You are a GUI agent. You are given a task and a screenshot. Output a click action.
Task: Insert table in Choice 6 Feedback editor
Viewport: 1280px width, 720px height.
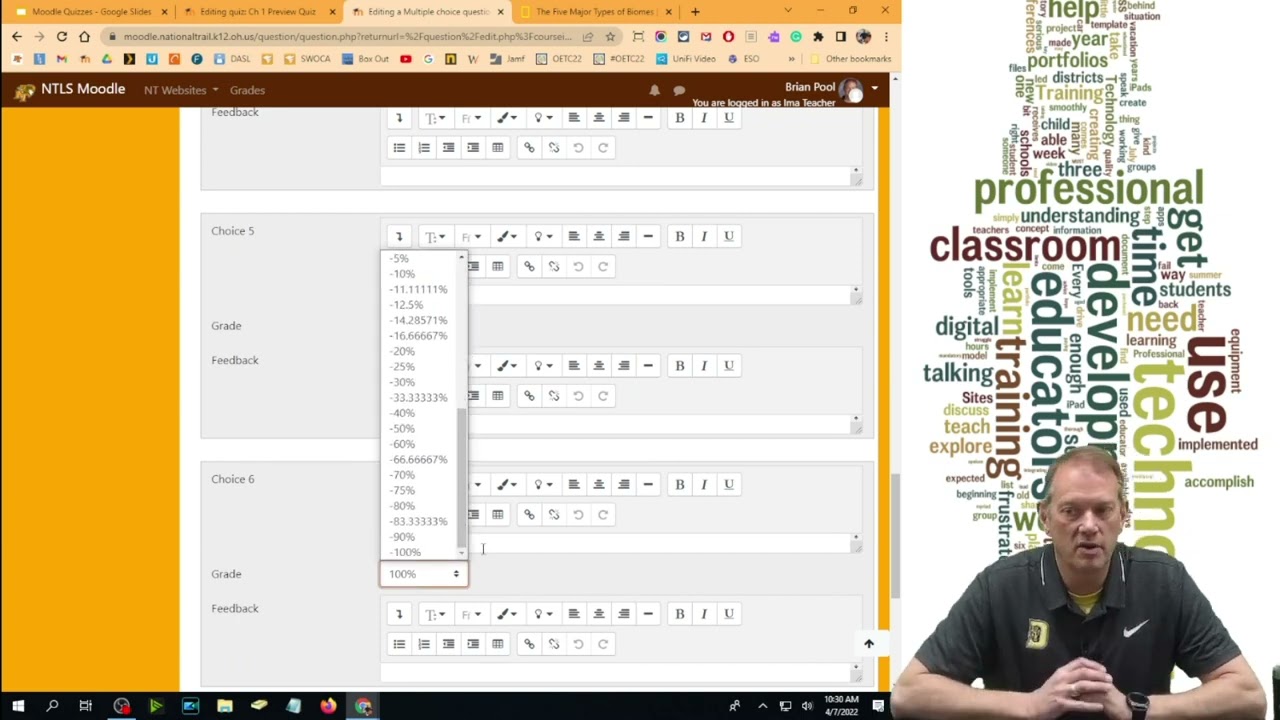(497, 644)
